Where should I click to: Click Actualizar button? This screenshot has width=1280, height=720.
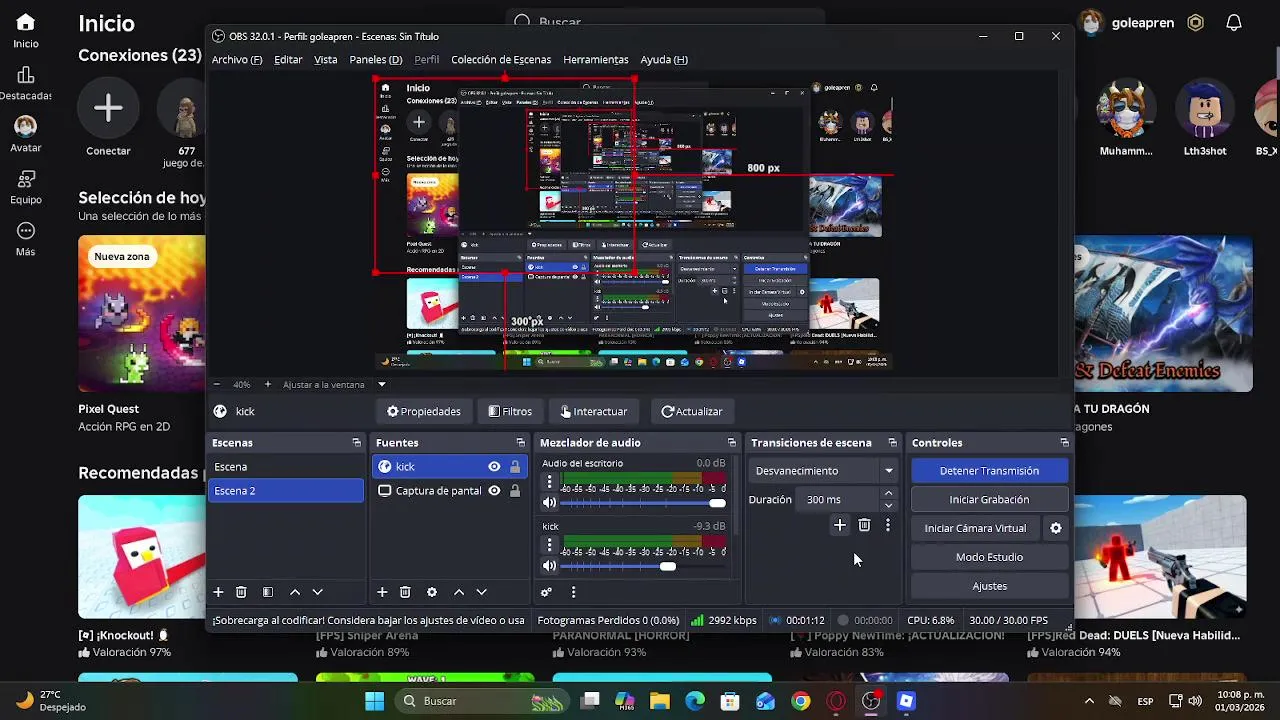pos(692,411)
